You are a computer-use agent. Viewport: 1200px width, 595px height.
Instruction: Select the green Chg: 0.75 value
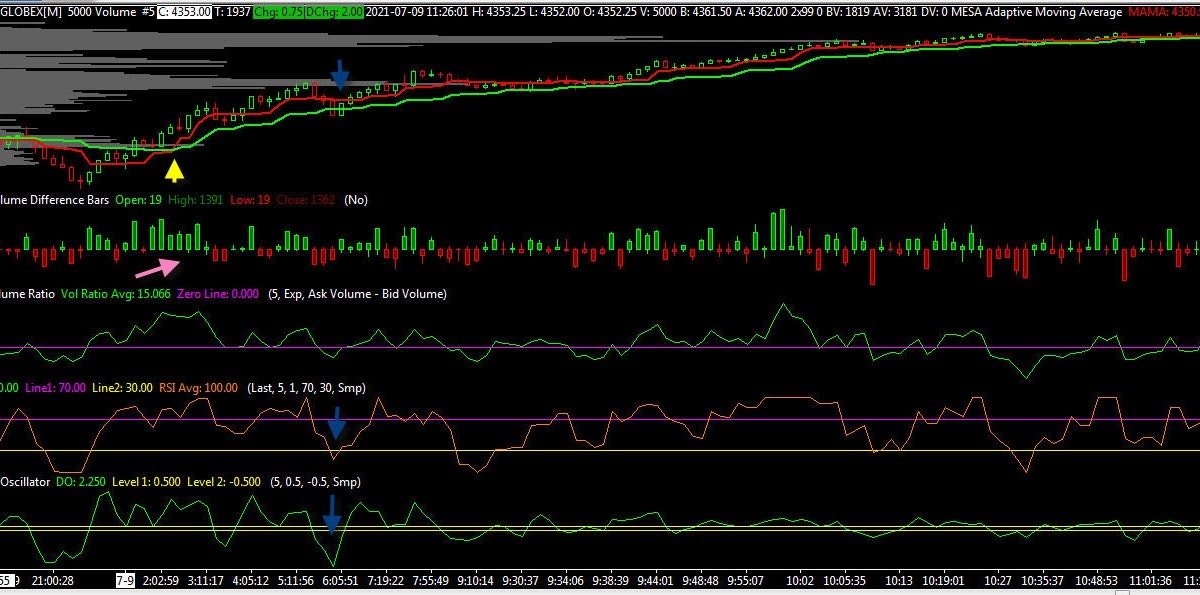[279, 11]
